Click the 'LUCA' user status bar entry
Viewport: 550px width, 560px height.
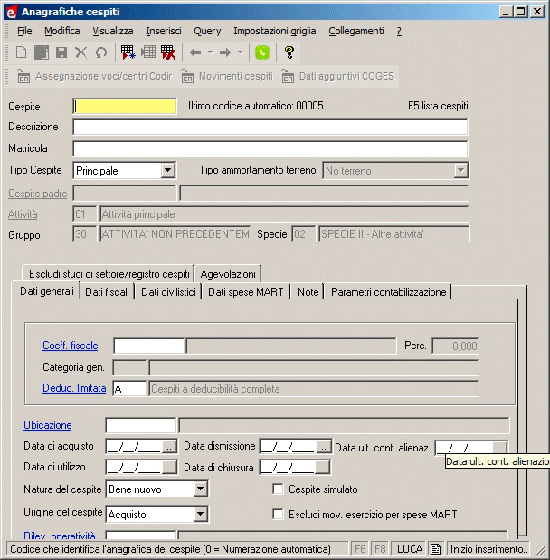click(410, 549)
